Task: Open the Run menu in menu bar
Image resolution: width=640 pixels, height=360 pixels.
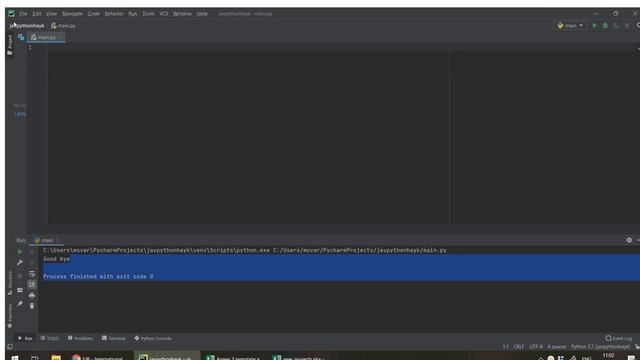Action: tap(133, 14)
